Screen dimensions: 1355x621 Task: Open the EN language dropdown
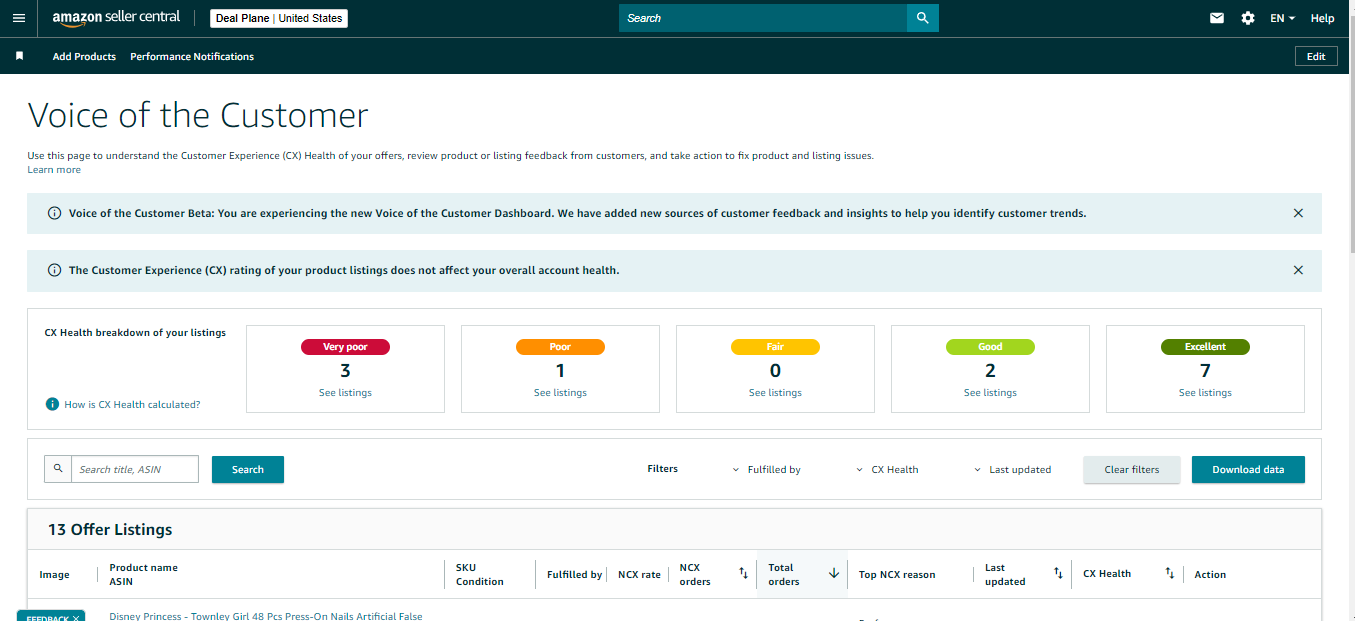pyautogui.click(x=1282, y=18)
